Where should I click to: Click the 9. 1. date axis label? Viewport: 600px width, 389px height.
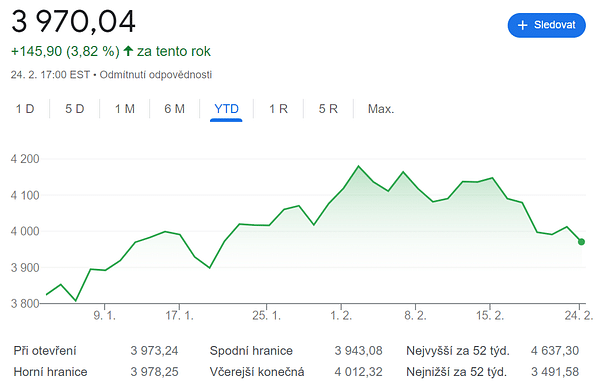coord(104,316)
